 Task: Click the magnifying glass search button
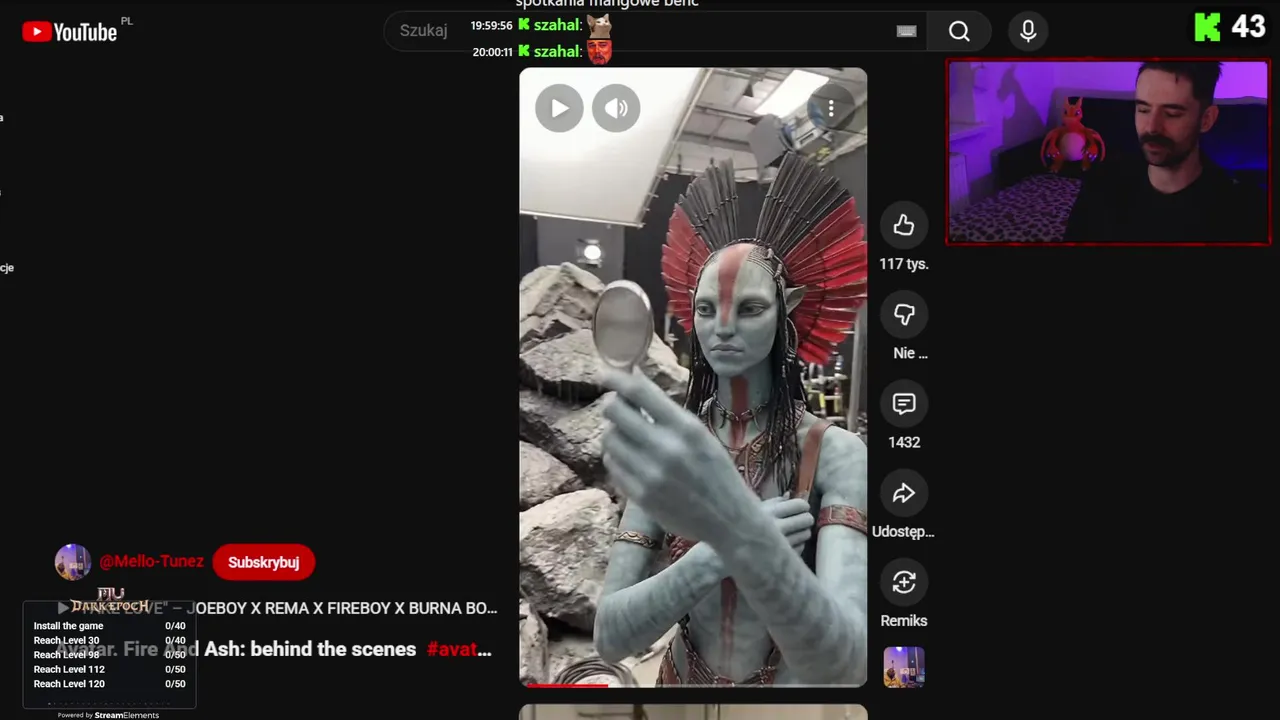pyautogui.click(x=959, y=31)
